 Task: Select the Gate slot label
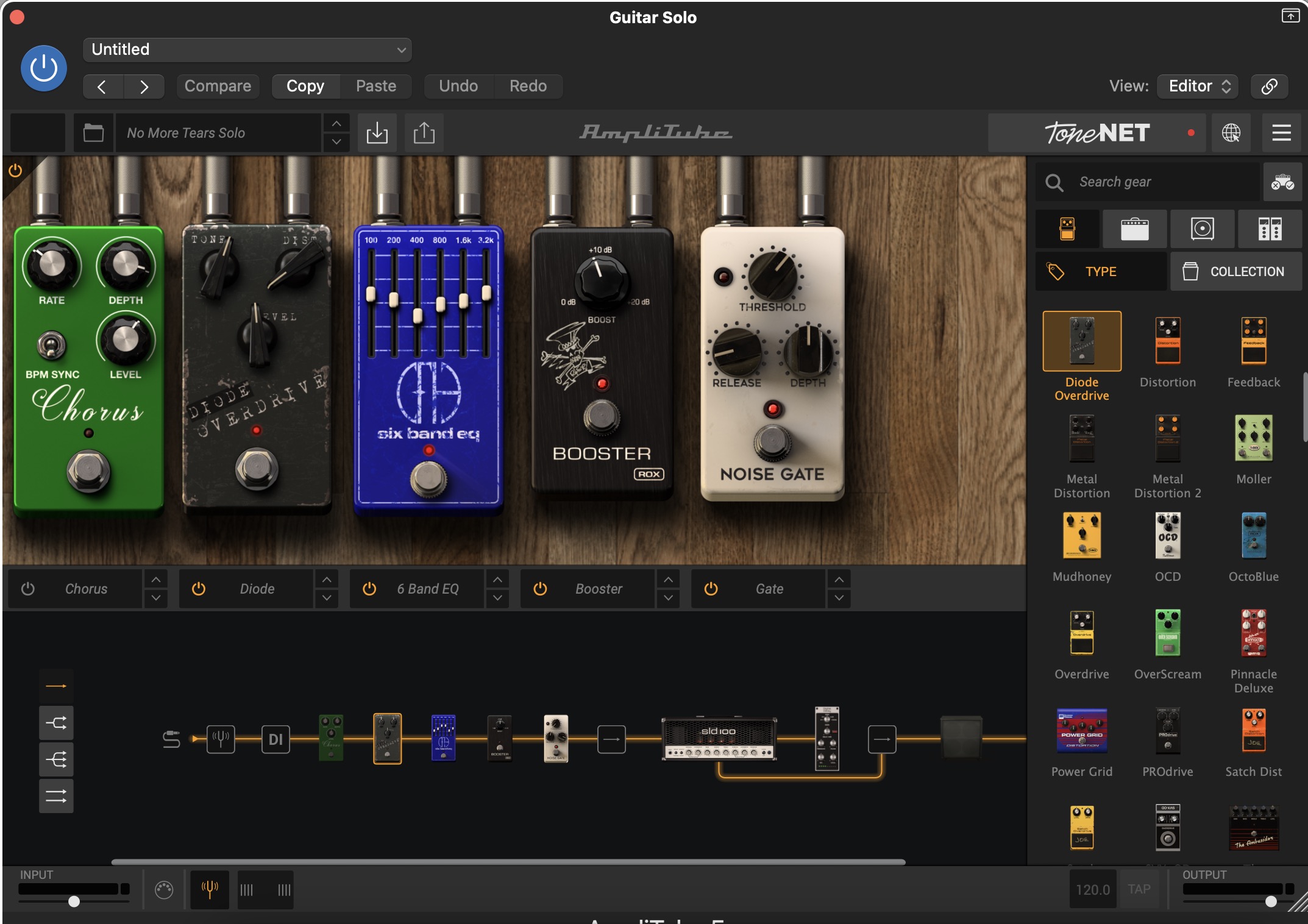(769, 589)
